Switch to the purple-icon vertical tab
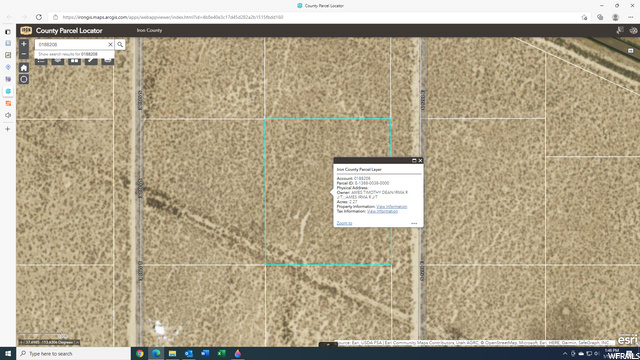The image size is (640, 360). point(8,79)
